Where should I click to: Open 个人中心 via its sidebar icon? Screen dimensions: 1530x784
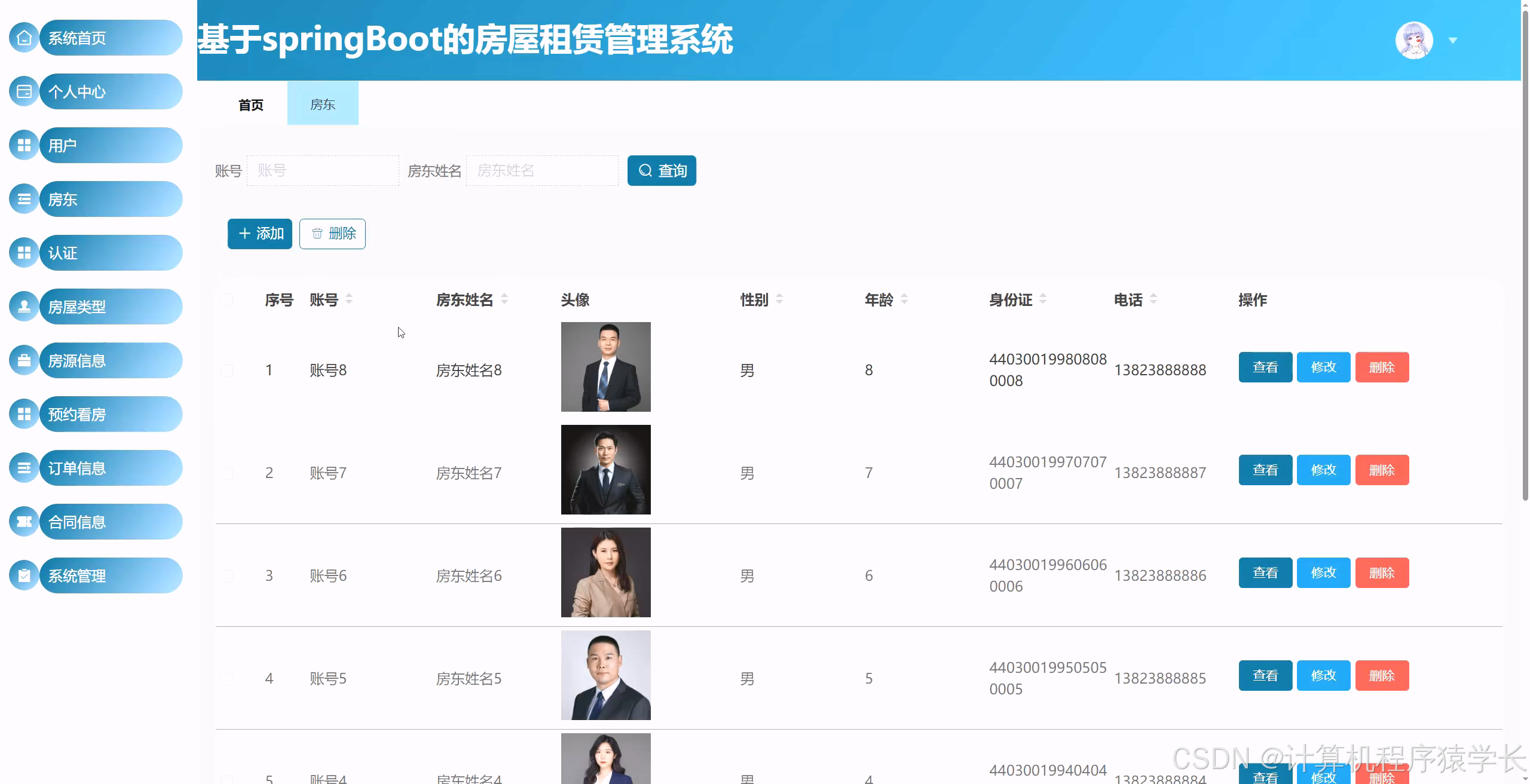coord(24,91)
